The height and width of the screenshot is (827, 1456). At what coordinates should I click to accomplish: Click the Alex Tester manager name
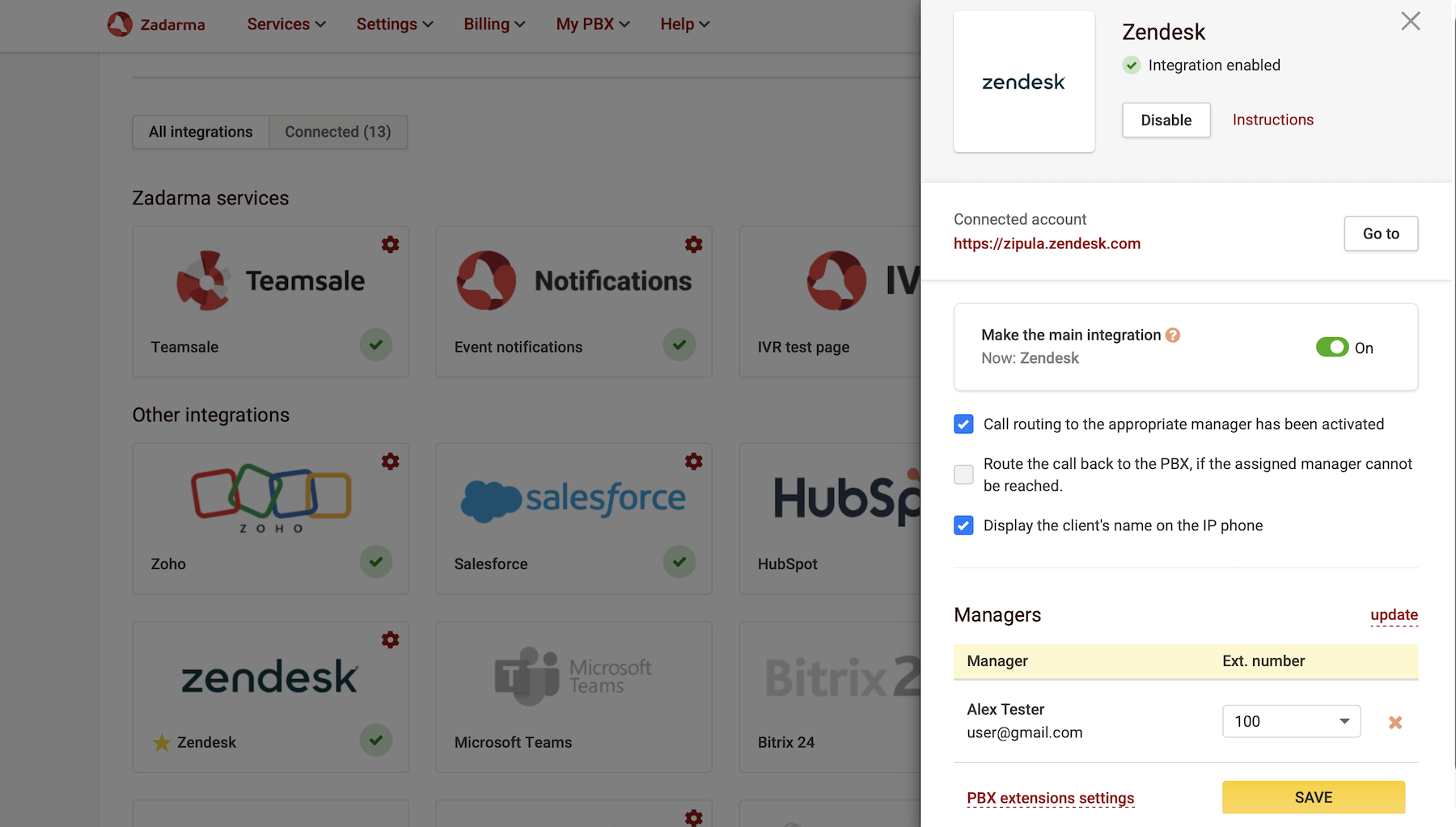[x=1005, y=709]
